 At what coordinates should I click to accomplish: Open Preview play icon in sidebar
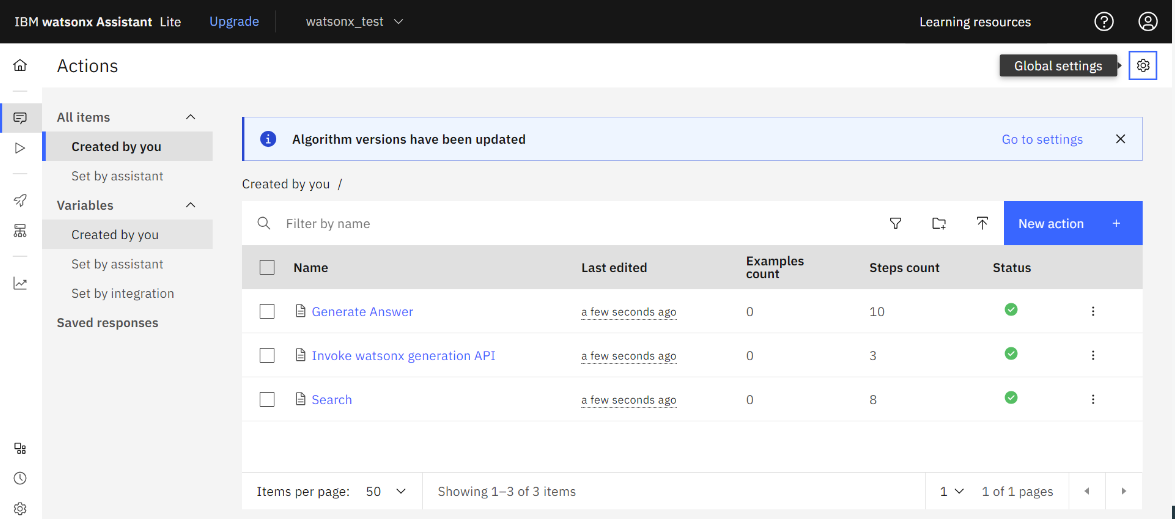[20, 148]
